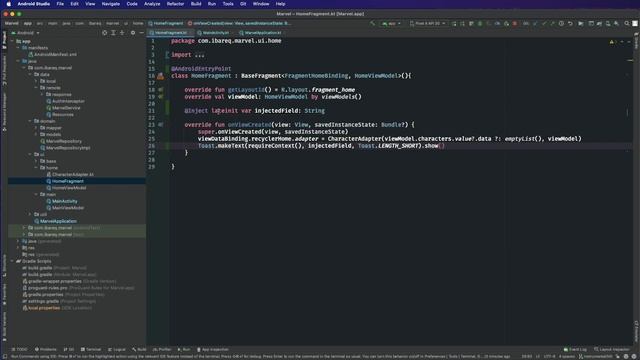The width and height of the screenshot is (640, 360).
Task: Collapse the Gradle Scripts node arrow
Action: point(12,261)
